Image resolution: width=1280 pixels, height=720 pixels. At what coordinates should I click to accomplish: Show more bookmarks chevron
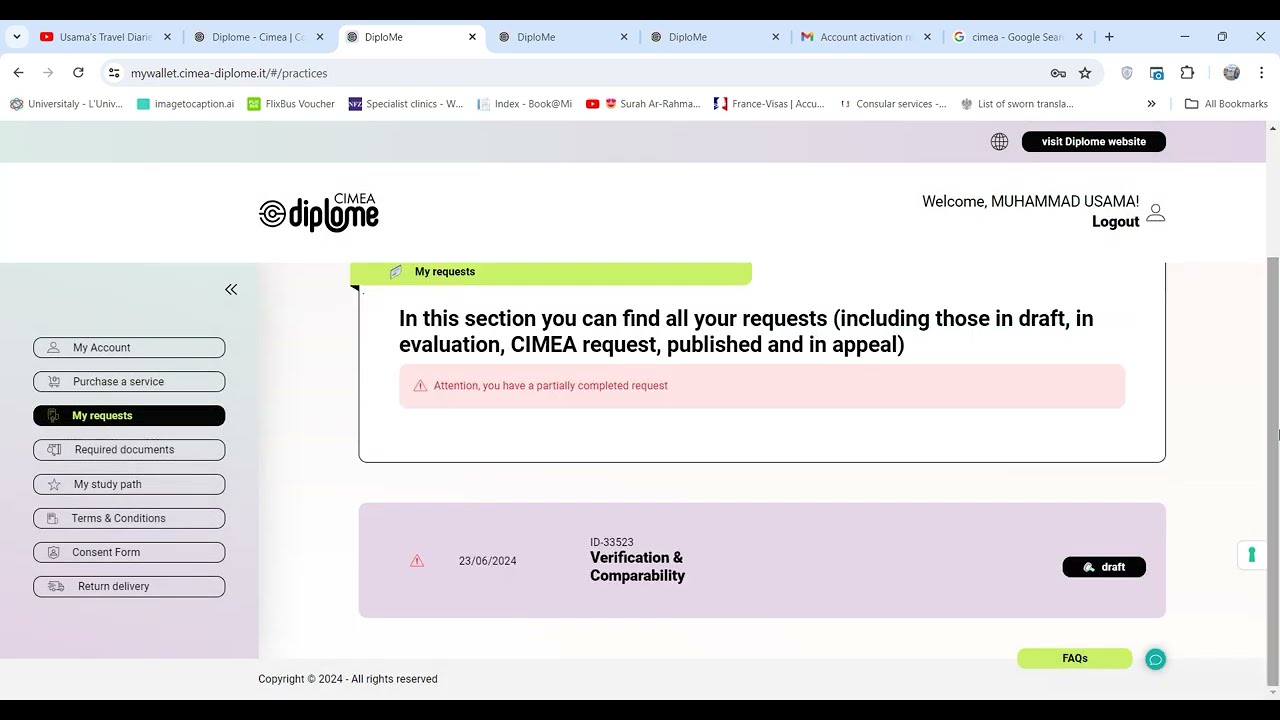point(1151,104)
